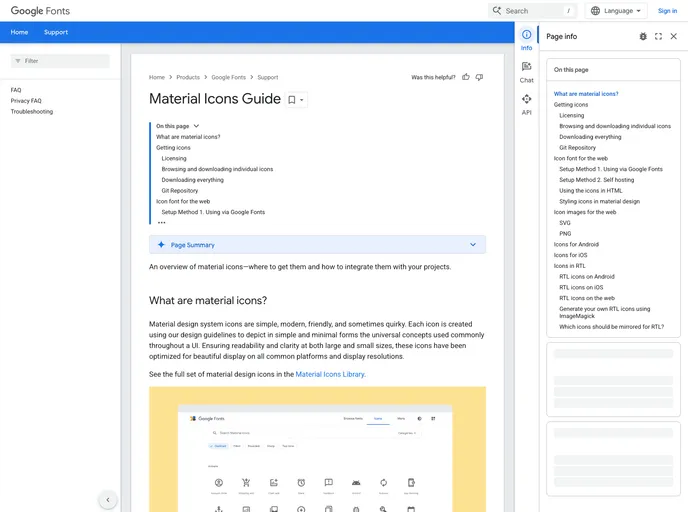This screenshot has width=688, height=512.
Task: Open Troubleshooting in the left sidebar
Action: (x=32, y=111)
